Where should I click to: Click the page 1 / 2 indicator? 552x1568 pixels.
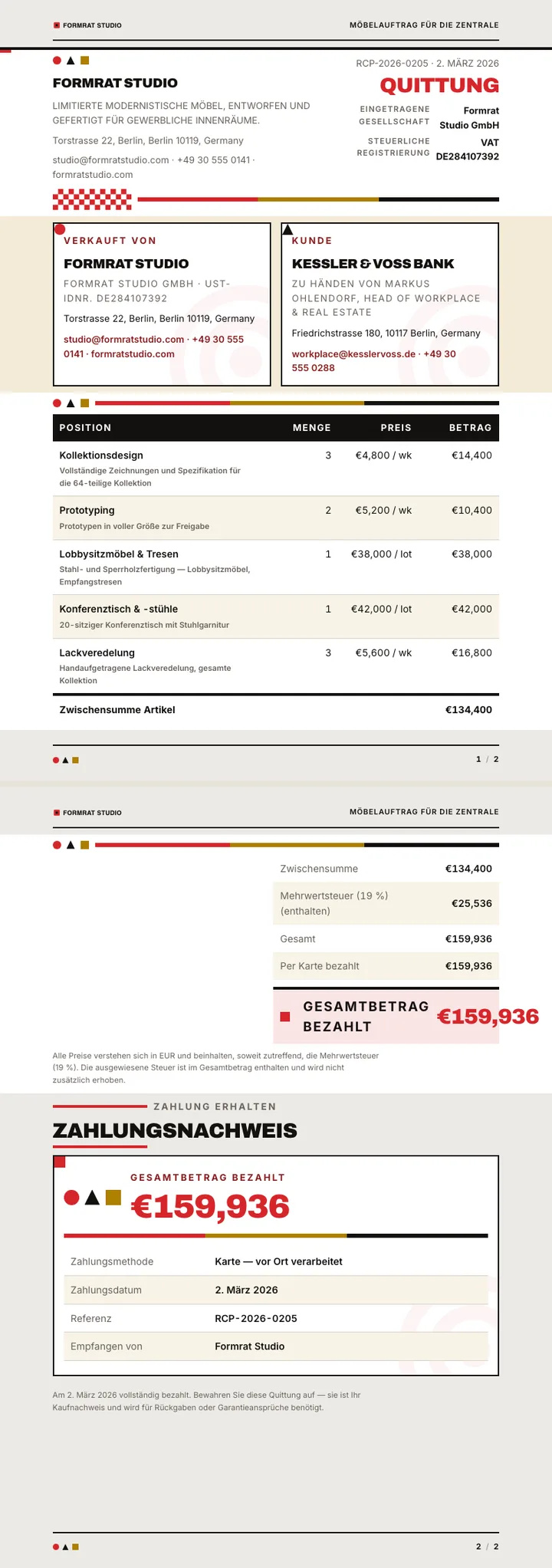click(488, 759)
